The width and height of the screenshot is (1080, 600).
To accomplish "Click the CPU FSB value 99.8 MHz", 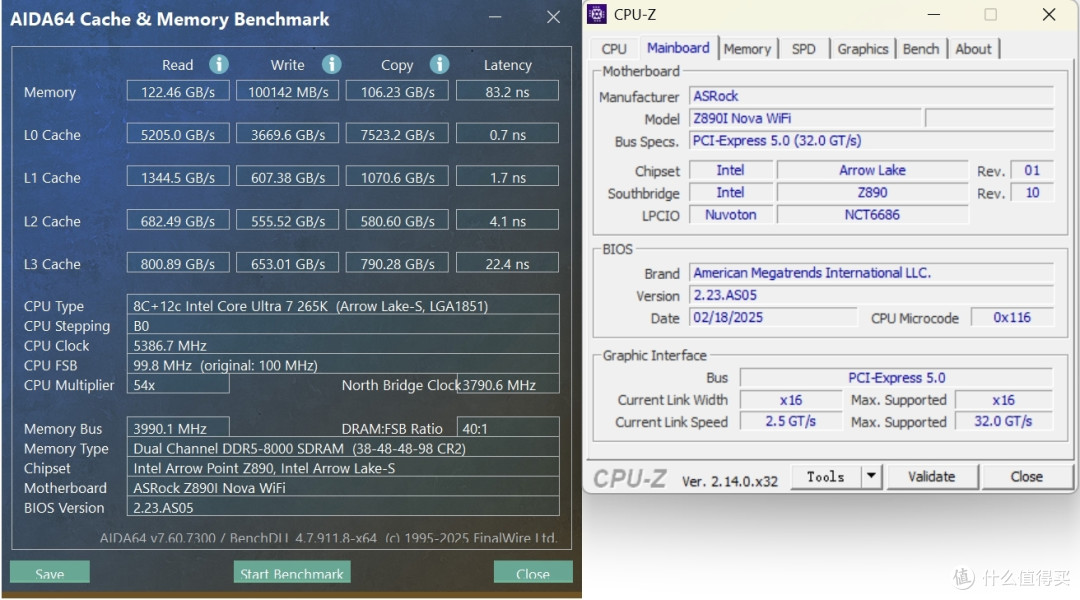I will 343,365.
